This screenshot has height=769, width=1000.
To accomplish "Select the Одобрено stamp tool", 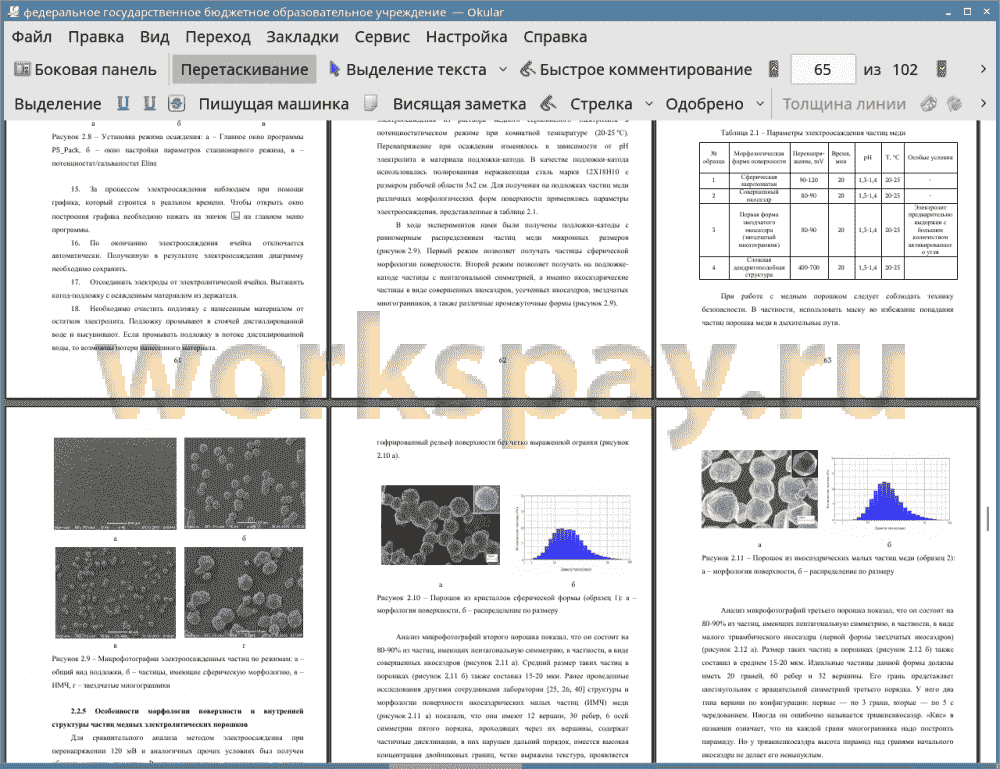I will coord(704,104).
